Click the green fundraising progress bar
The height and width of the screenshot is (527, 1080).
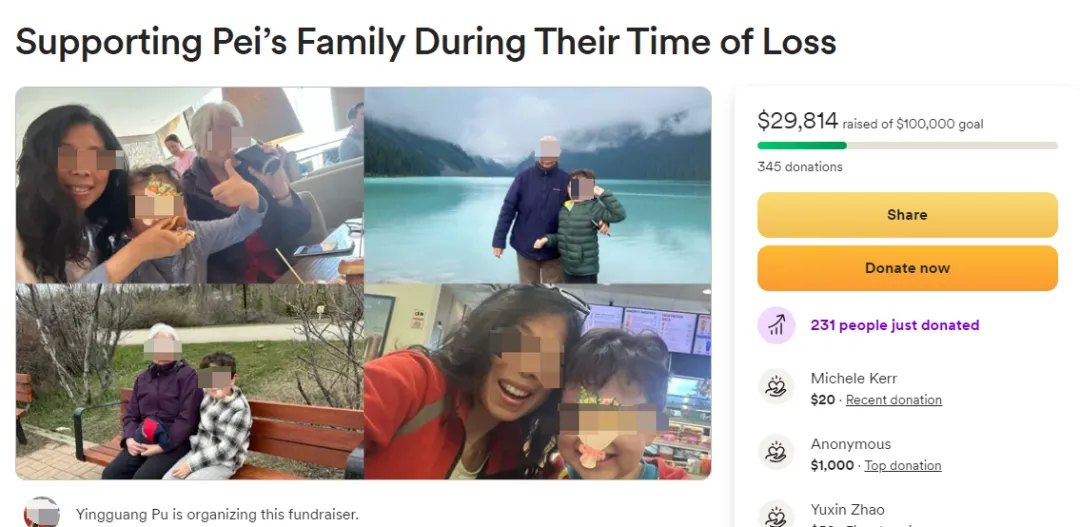point(907,145)
